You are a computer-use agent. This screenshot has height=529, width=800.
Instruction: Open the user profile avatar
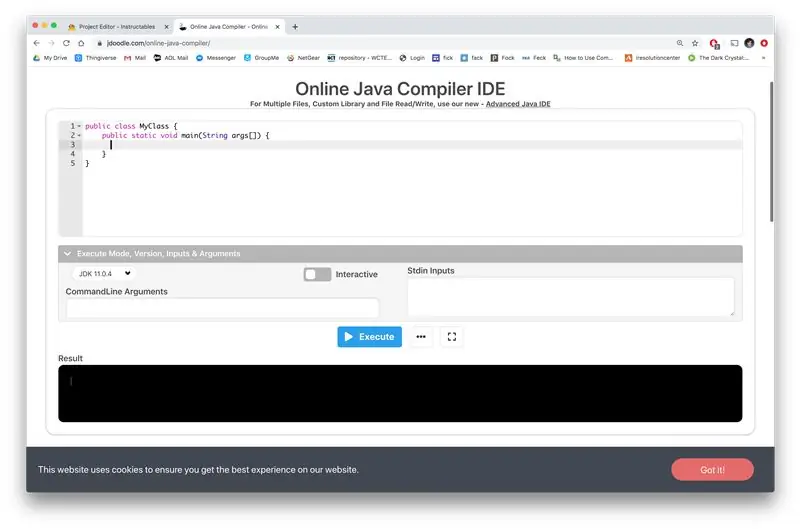749,43
